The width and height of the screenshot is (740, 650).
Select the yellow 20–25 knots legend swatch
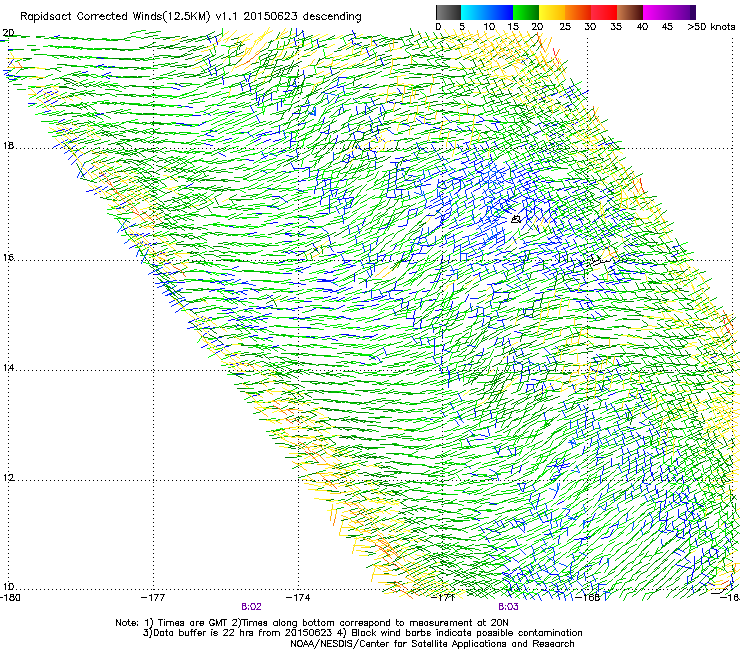click(552, 12)
